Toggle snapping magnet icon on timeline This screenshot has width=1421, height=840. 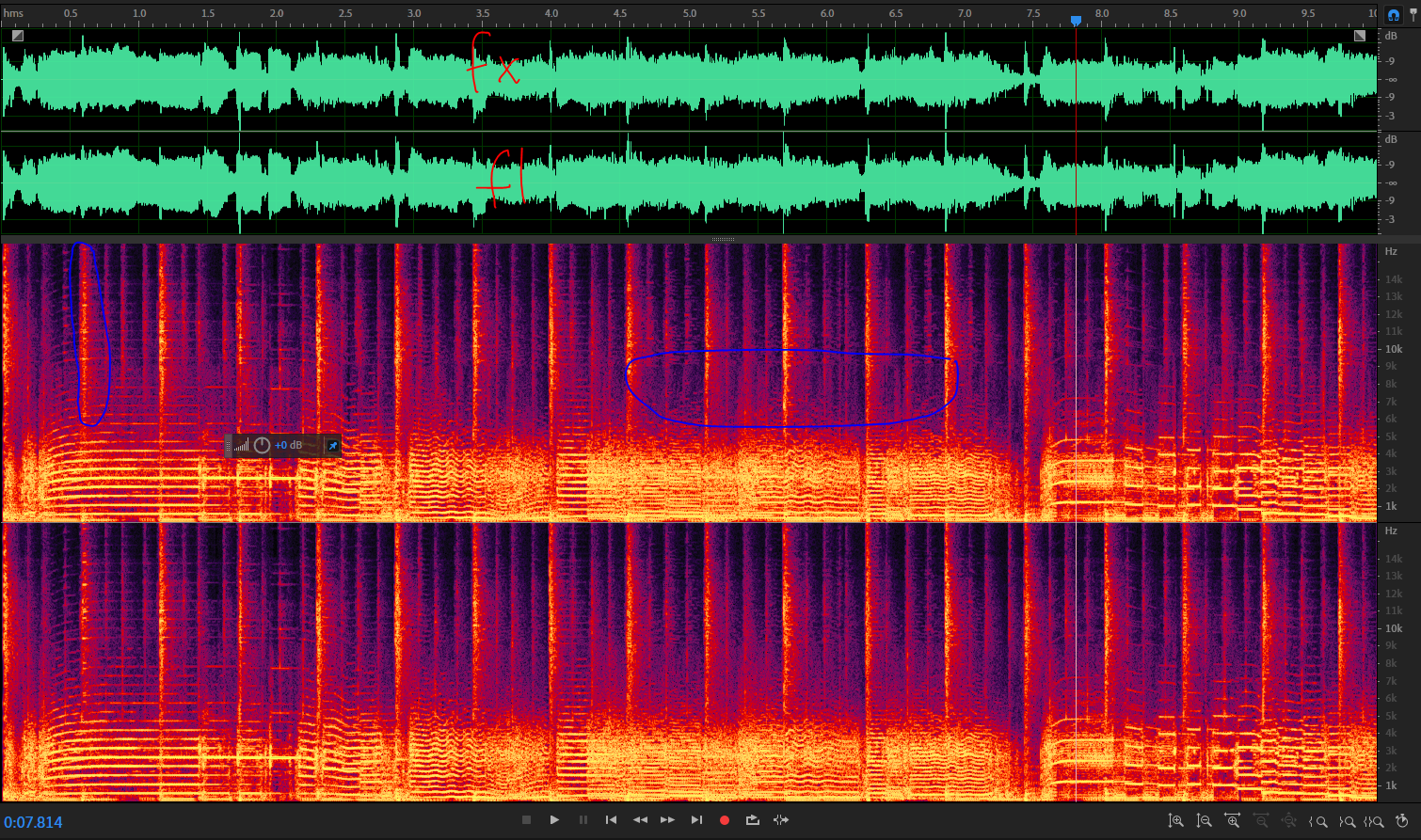[x=1394, y=14]
